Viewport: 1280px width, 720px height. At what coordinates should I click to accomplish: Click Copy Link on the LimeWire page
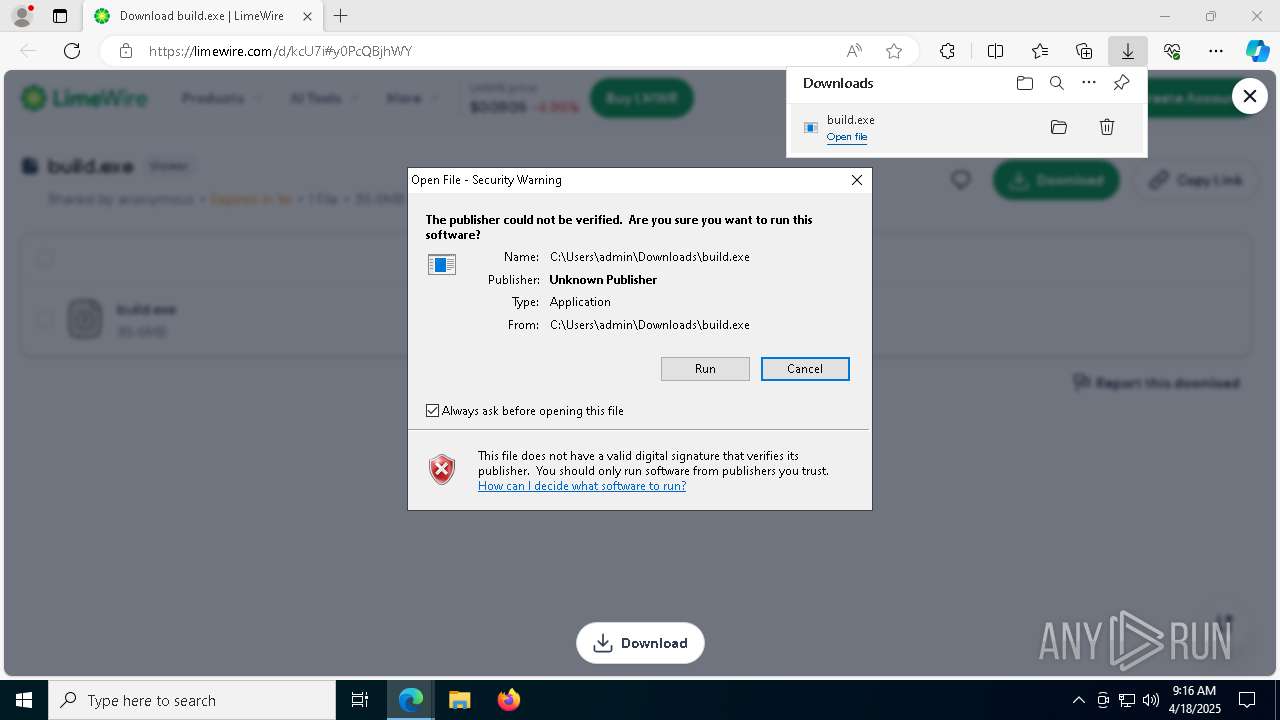(1195, 180)
